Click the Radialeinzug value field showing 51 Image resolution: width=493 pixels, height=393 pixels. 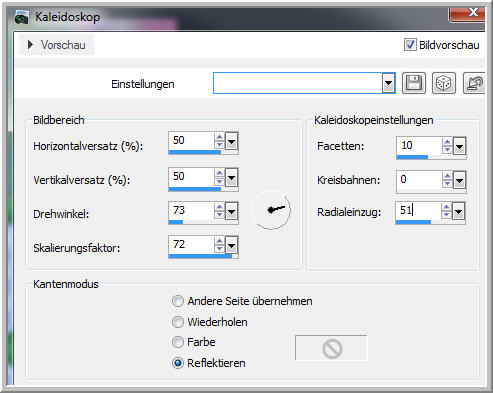click(419, 211)
